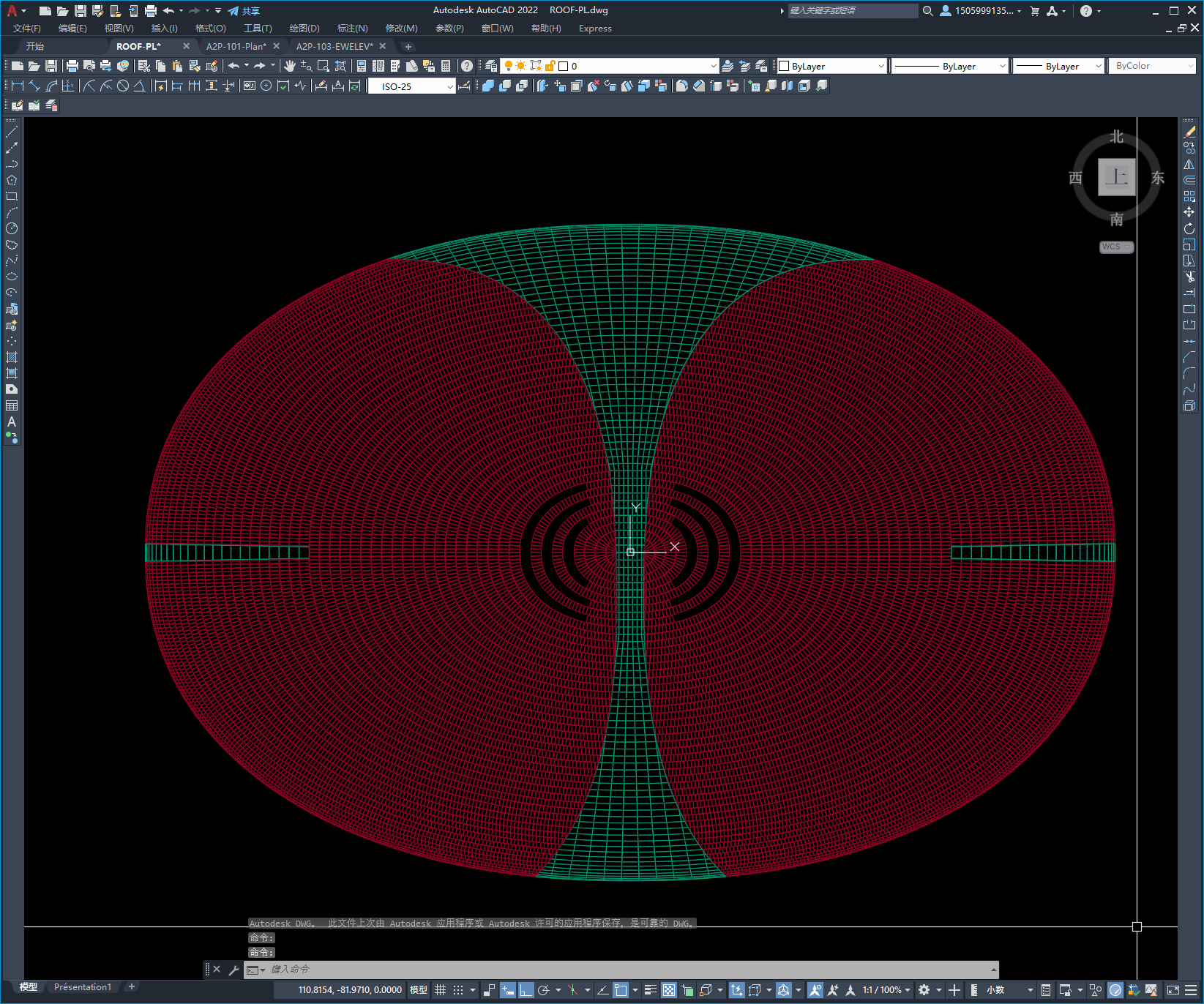Toggle hardware acceleration in status bar

[x=1115, y=990]
